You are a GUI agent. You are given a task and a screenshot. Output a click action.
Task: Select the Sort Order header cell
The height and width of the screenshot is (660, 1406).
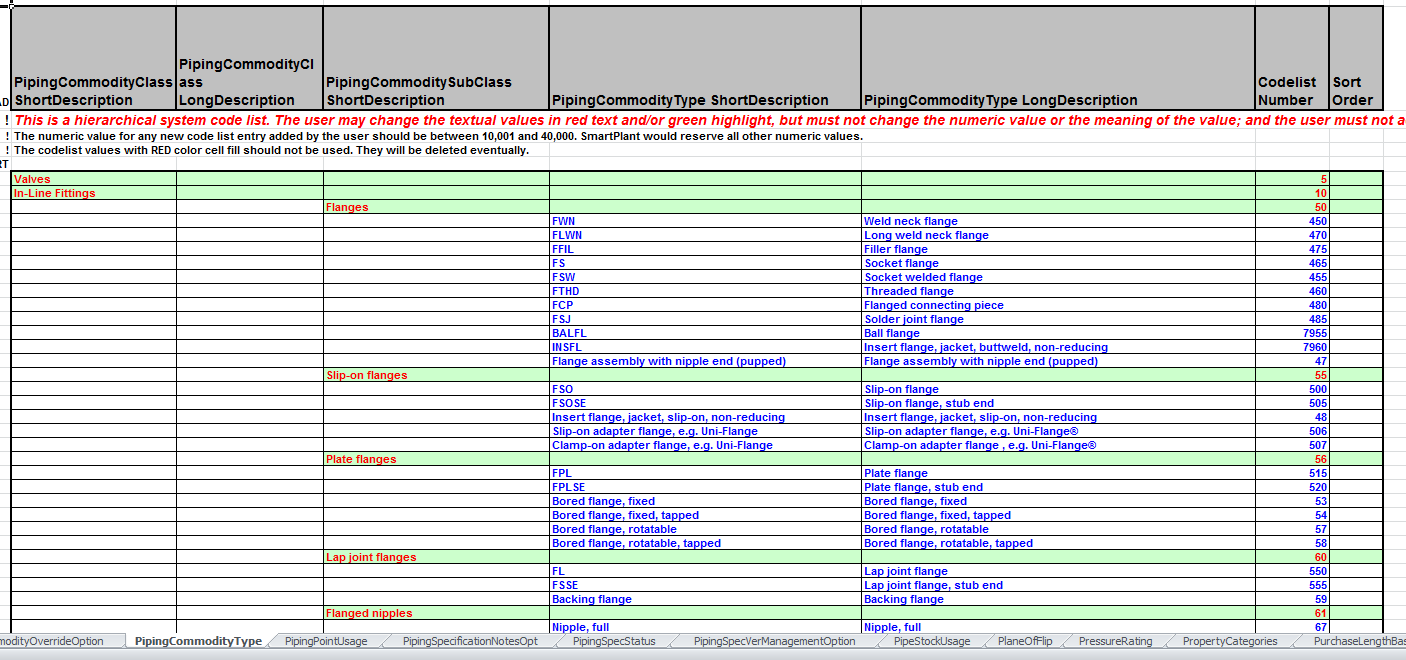click(x=1356, y=58)
